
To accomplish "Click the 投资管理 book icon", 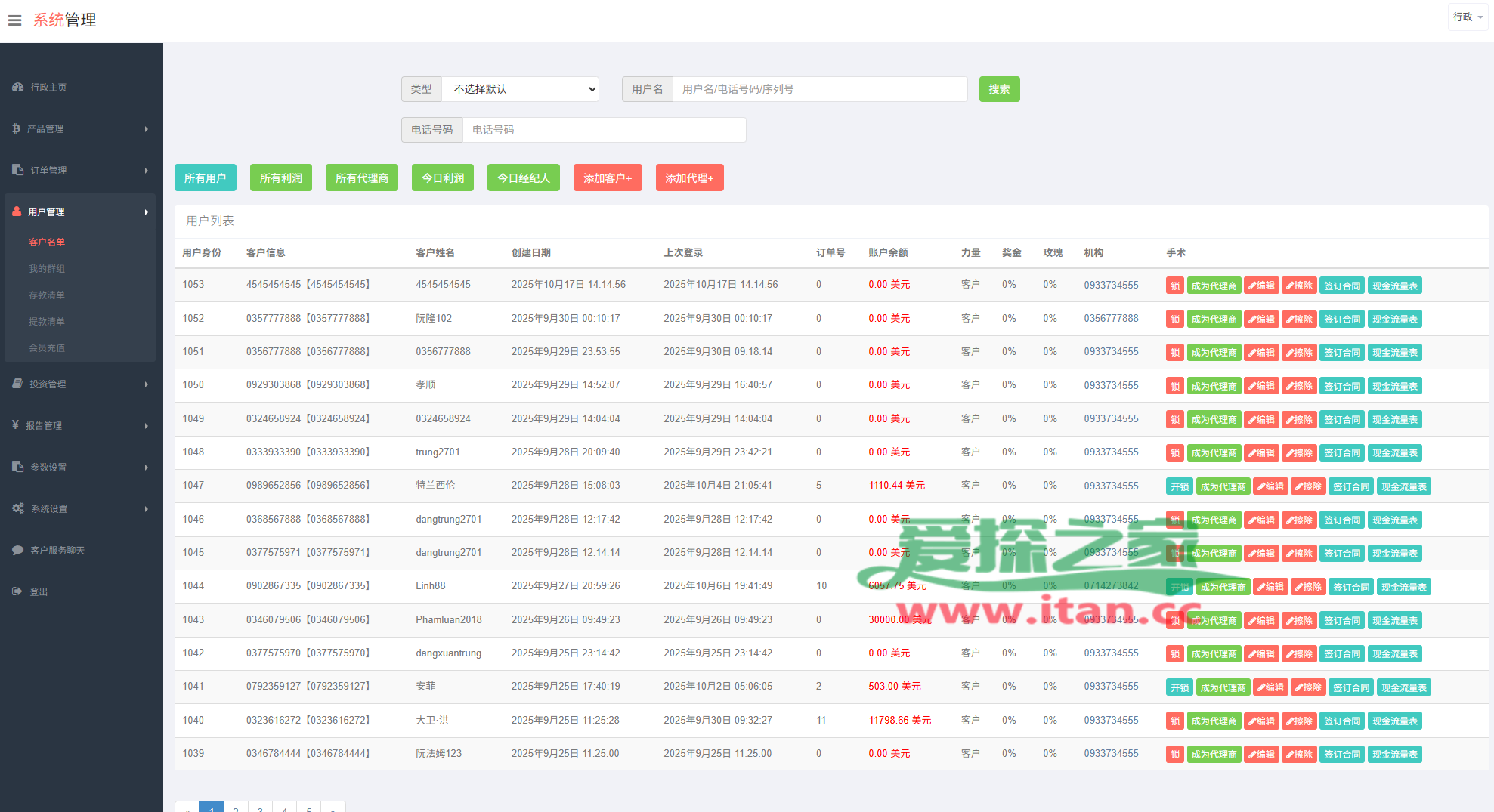I will pyautogui.click(x=17, y=384).
